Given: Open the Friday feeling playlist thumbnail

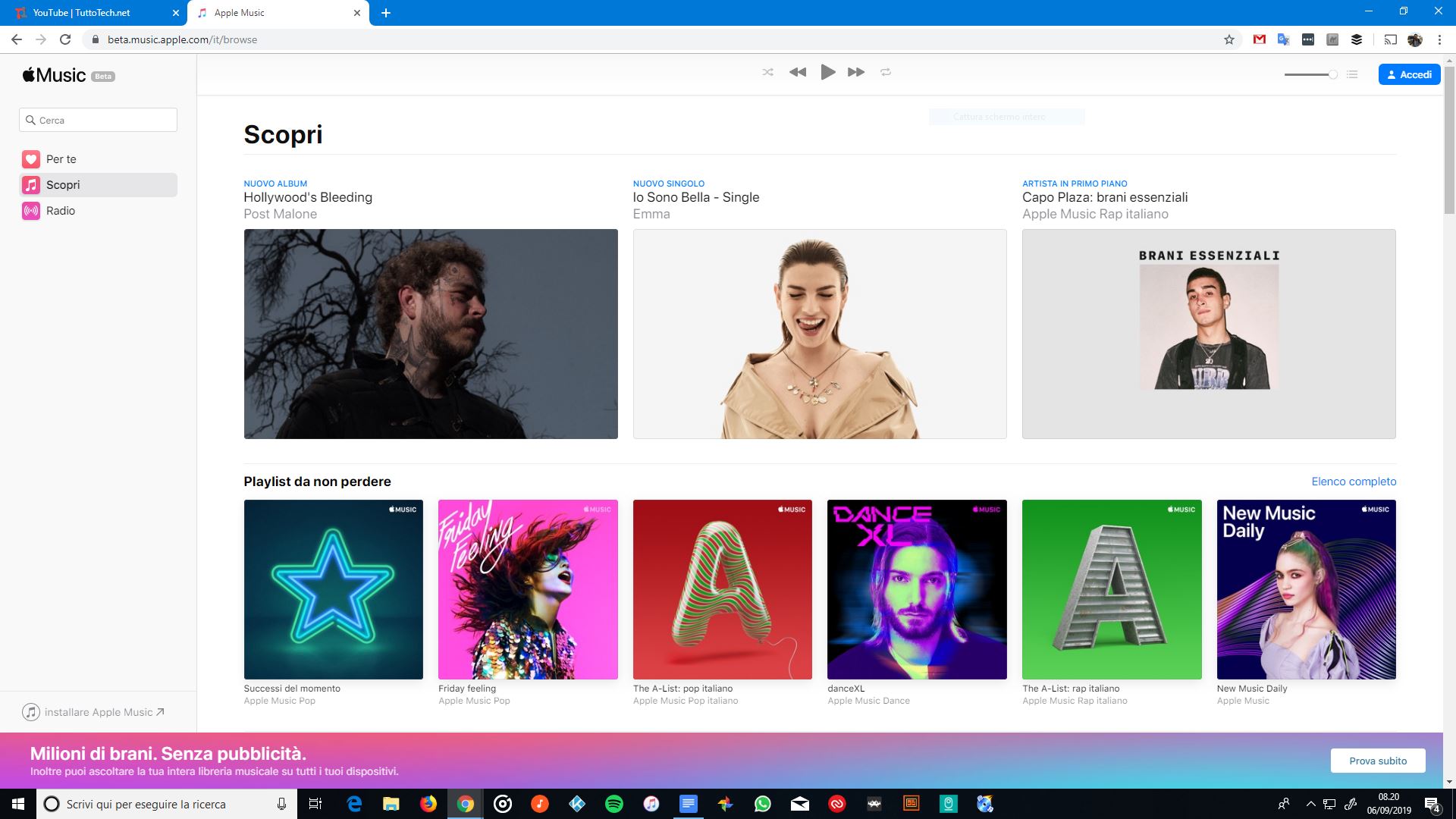Looking at the screenshot, I should pyautogui.click(x=528, y=589).
